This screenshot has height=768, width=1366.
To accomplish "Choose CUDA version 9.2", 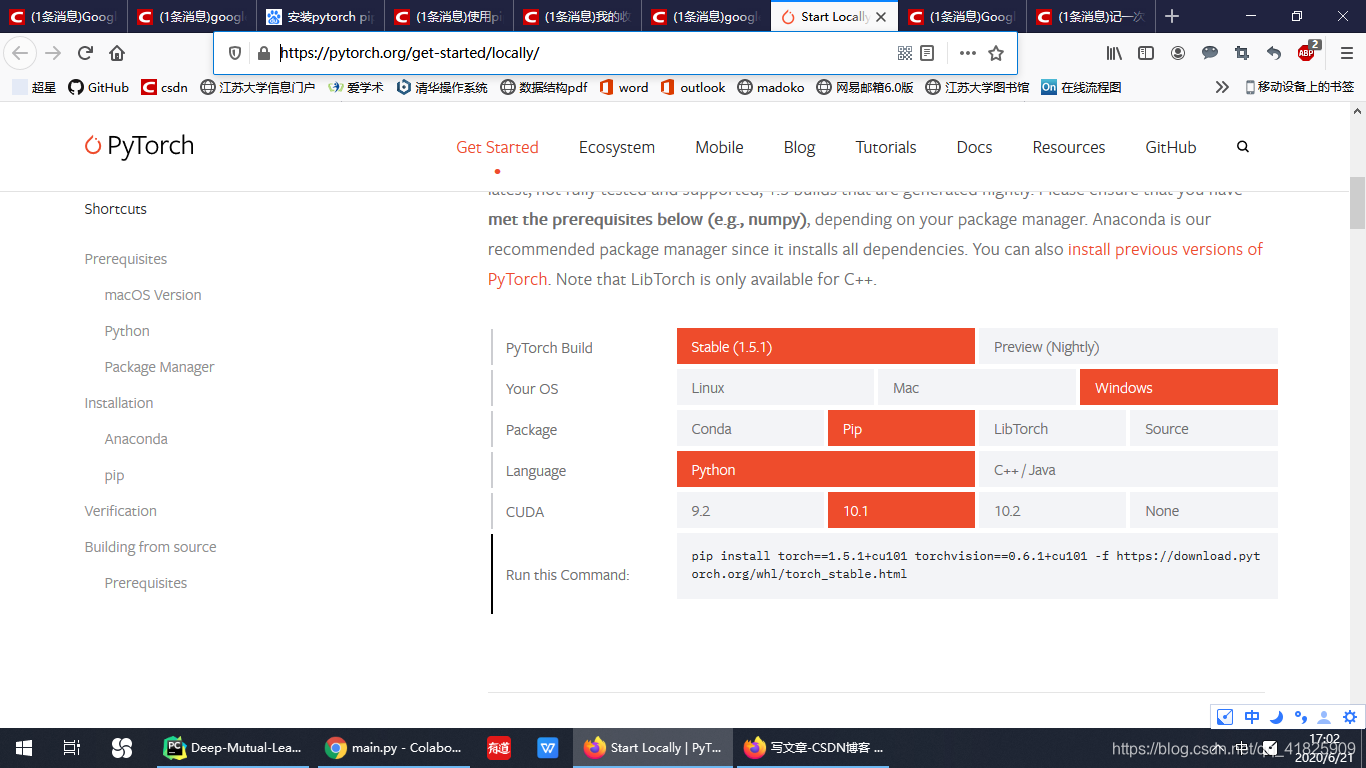I will (x=750, y=510).
